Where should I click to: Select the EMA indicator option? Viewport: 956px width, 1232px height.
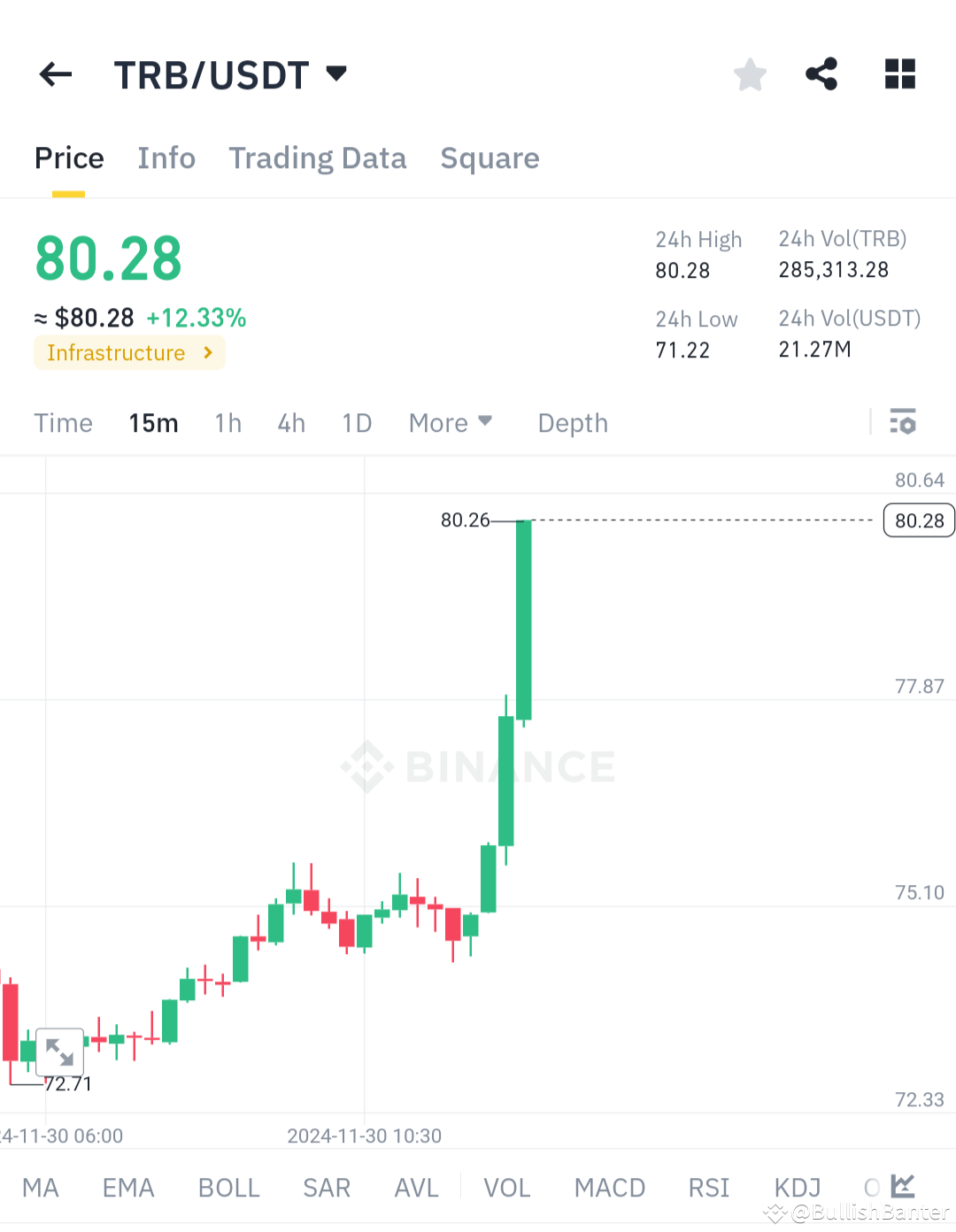(x=127, y=1189)
